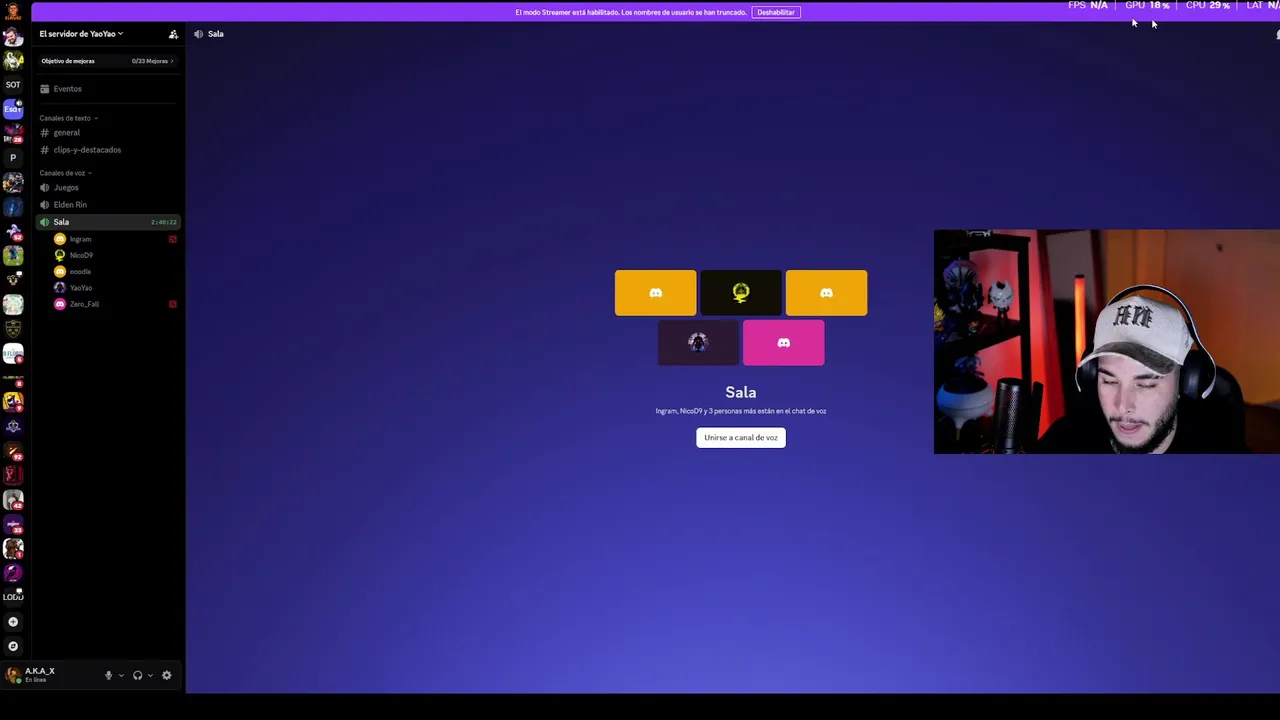Open the server icon with badge 28
The image size is (1280, 720).
(13, 134)
